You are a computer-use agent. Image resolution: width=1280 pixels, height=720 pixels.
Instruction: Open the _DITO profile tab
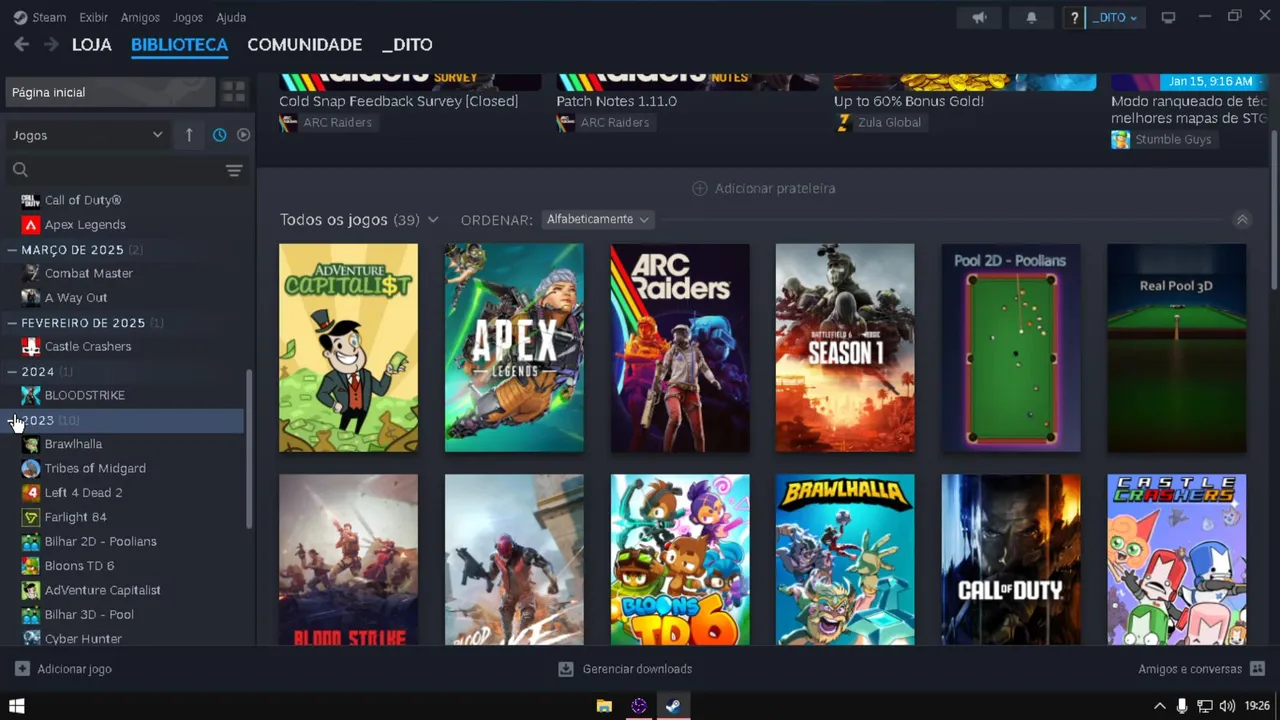pos(407,45)
